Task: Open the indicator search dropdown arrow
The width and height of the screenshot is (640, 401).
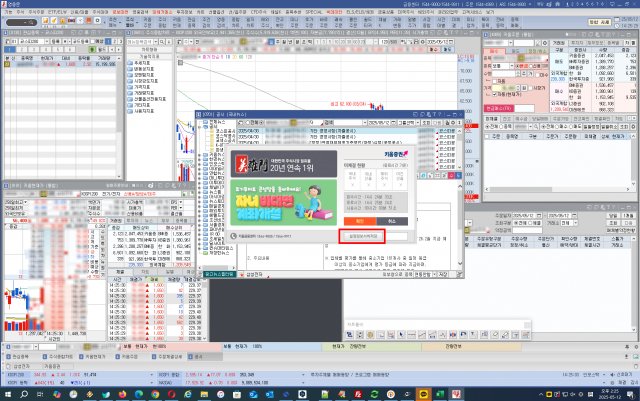Action: point(156,42)
